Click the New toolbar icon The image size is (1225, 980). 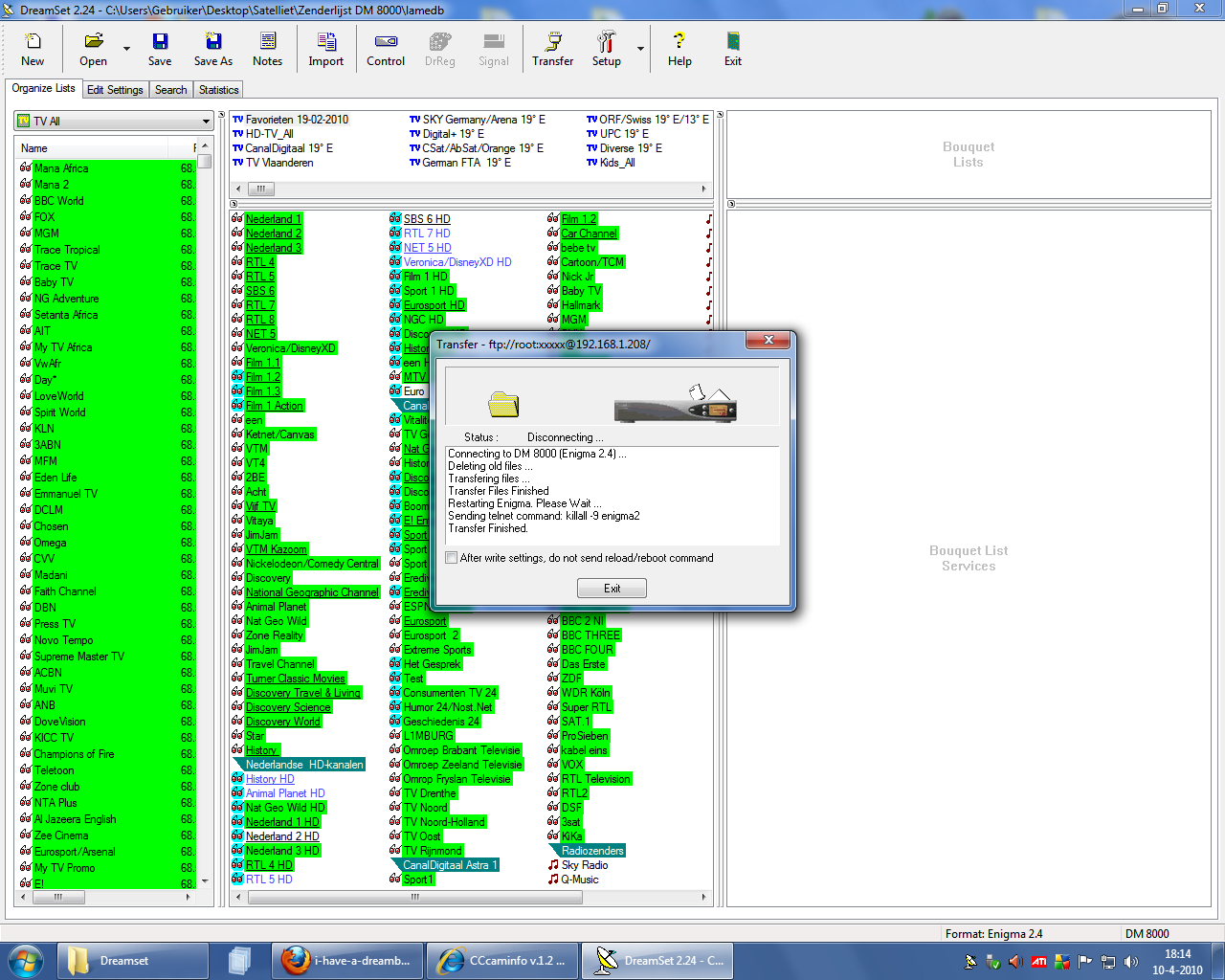pos(33,49)
